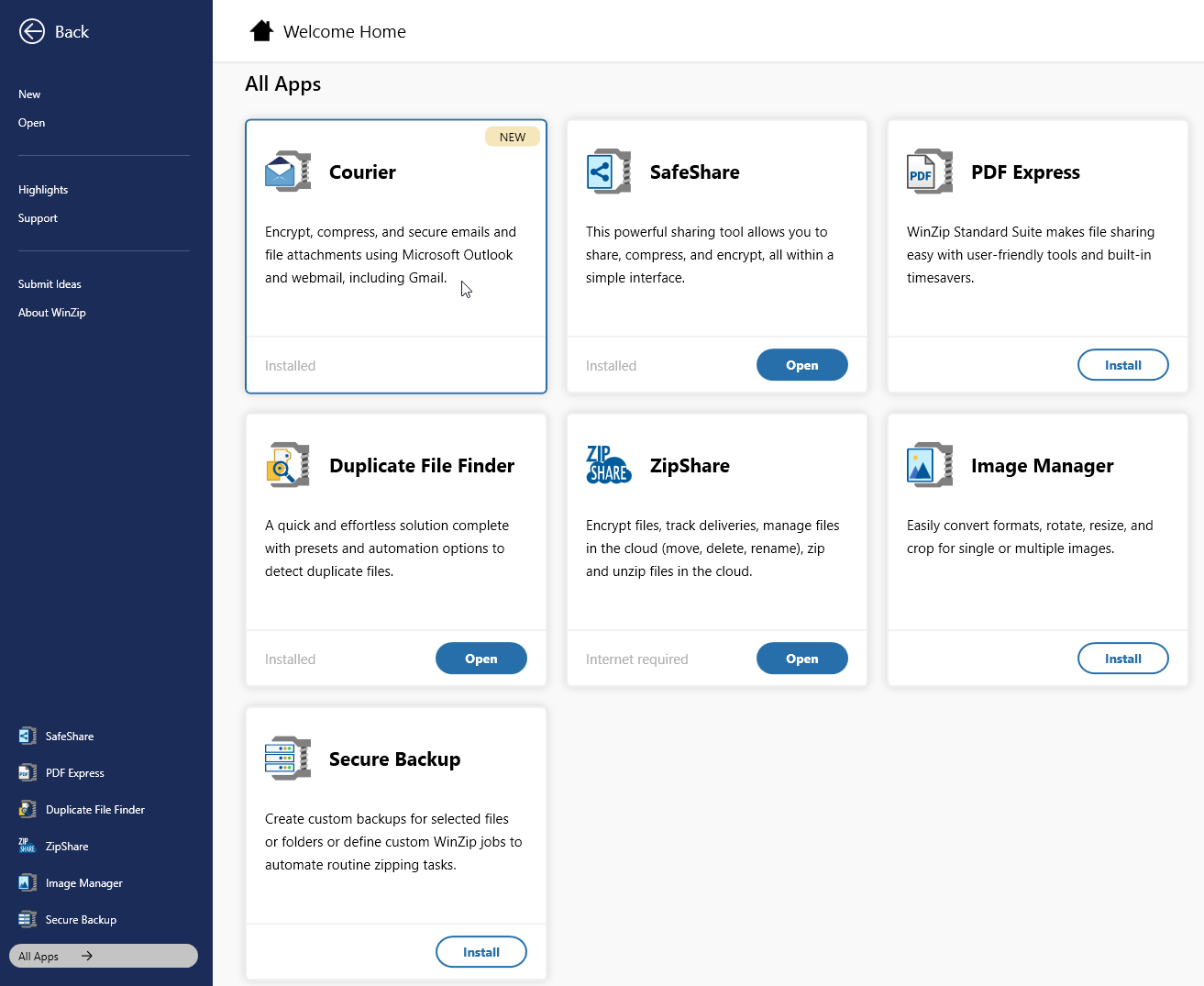The height and width of the screenshot is (986, 1204).
Task: Click the SafeShare card description text
Action: click(x=710, y=255)
